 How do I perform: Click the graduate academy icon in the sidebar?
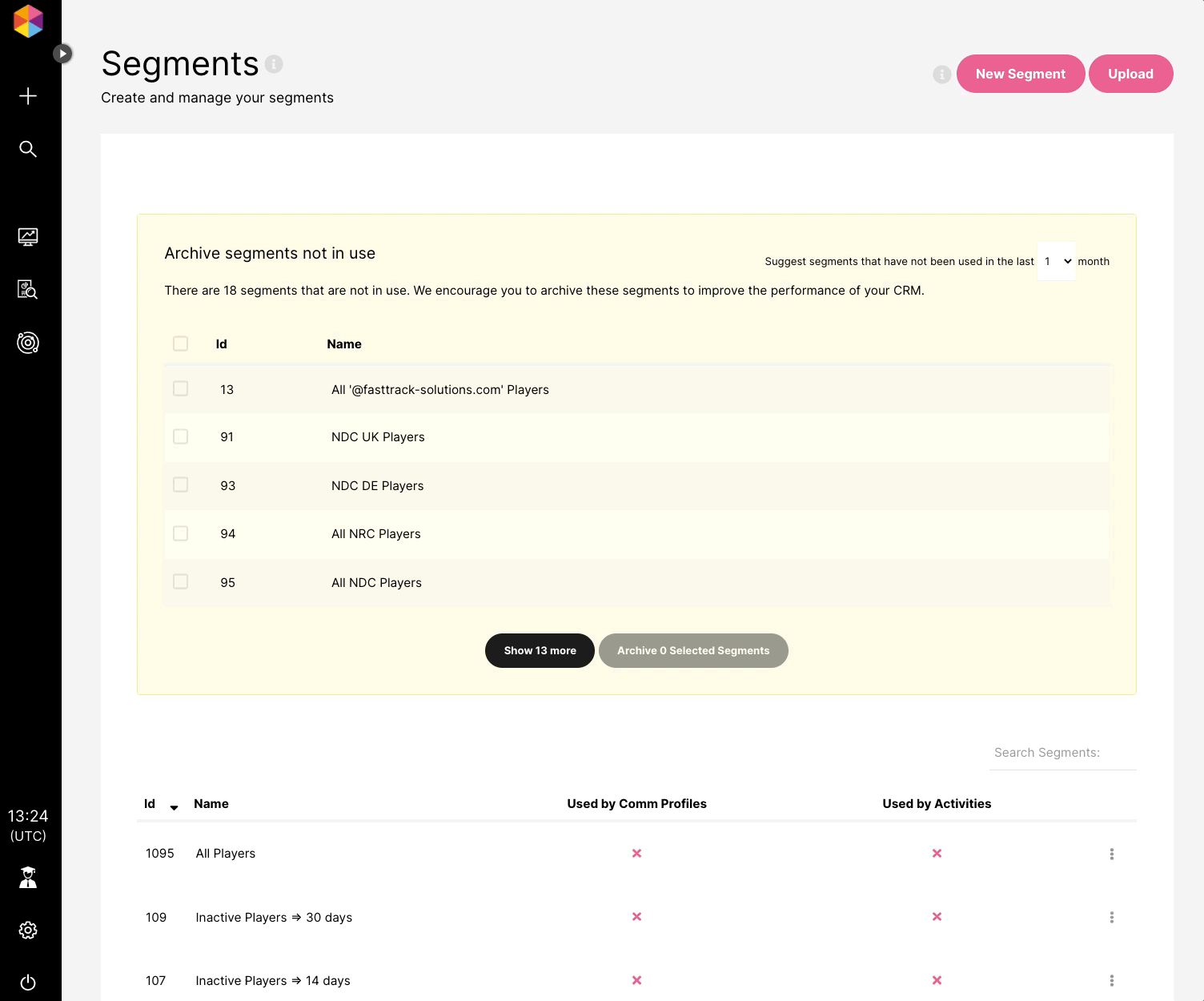pyautogui.click(x=28, y=878)
